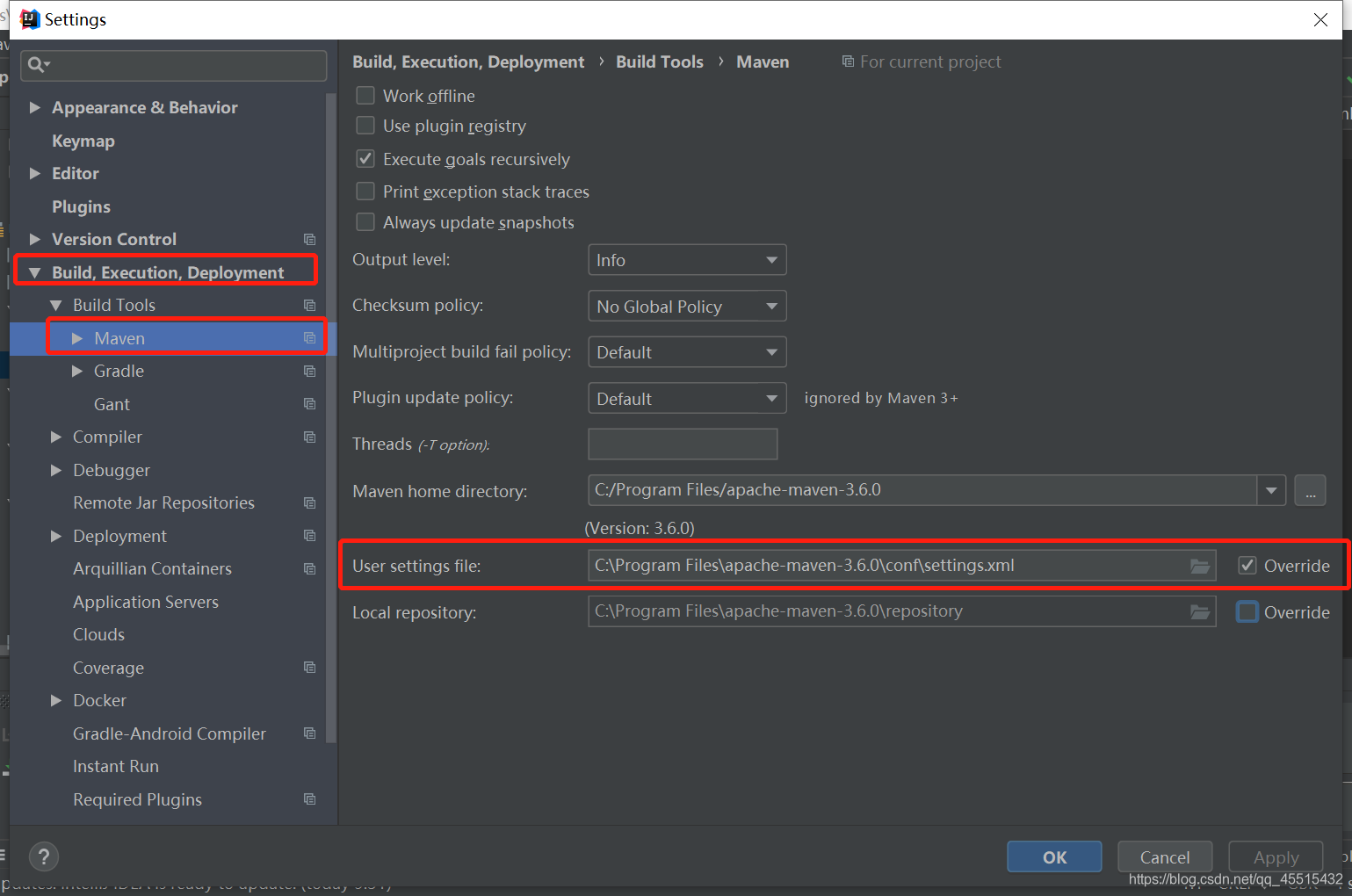Click Build, Execution, Deployment breadcrumb
Image resolution: width=1352 pixels, height=896 pixels.
click(x=468, y=61)
